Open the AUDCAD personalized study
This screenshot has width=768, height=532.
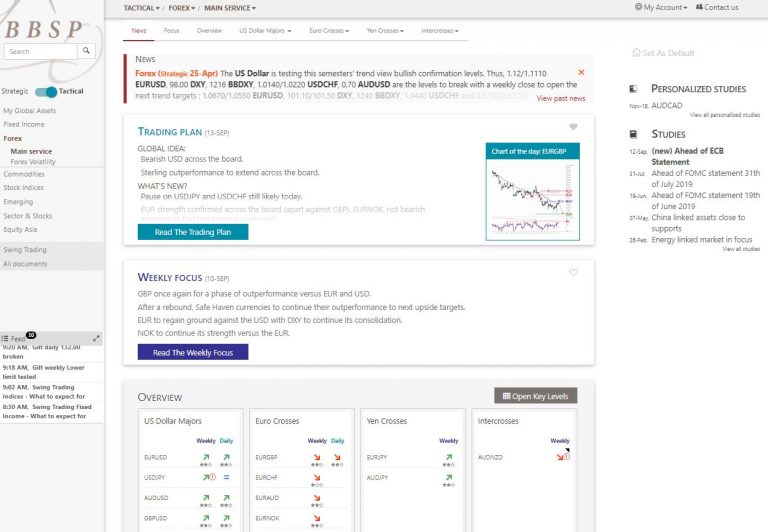(x=667, y=105)
